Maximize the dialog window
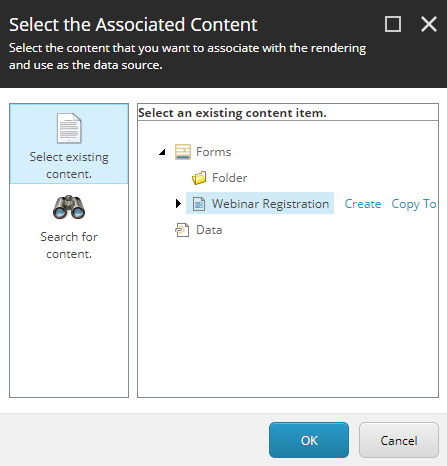The height and width of the screenshot is (466, 447). [393, 24]
